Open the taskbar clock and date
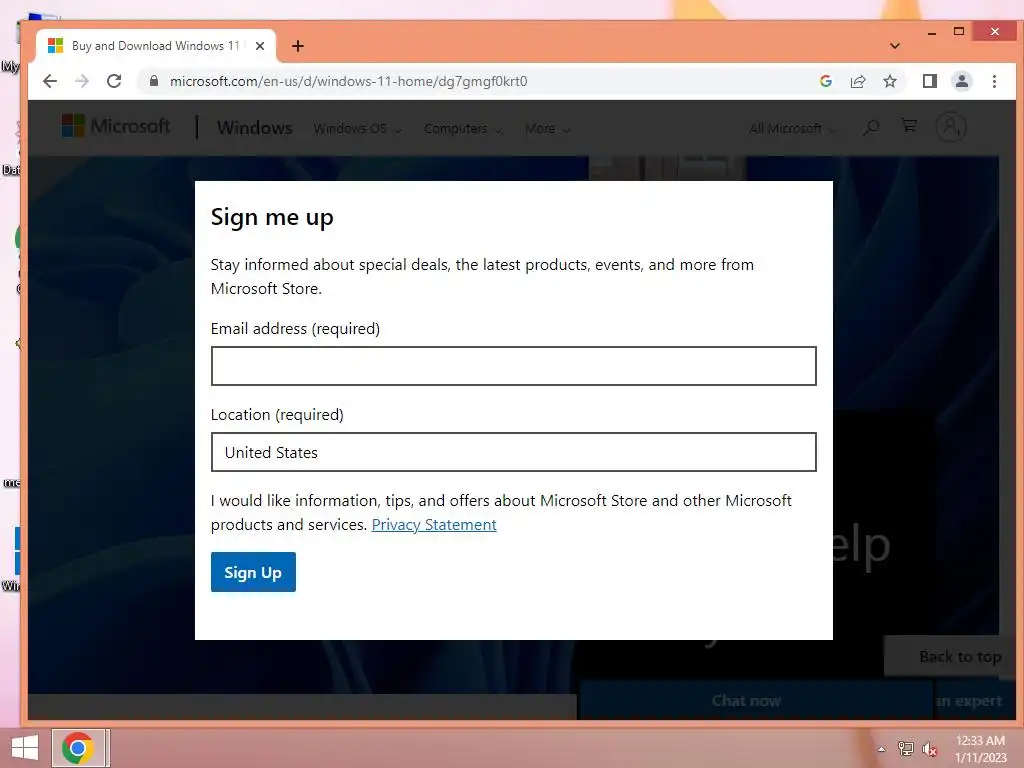 click(980, 749)
